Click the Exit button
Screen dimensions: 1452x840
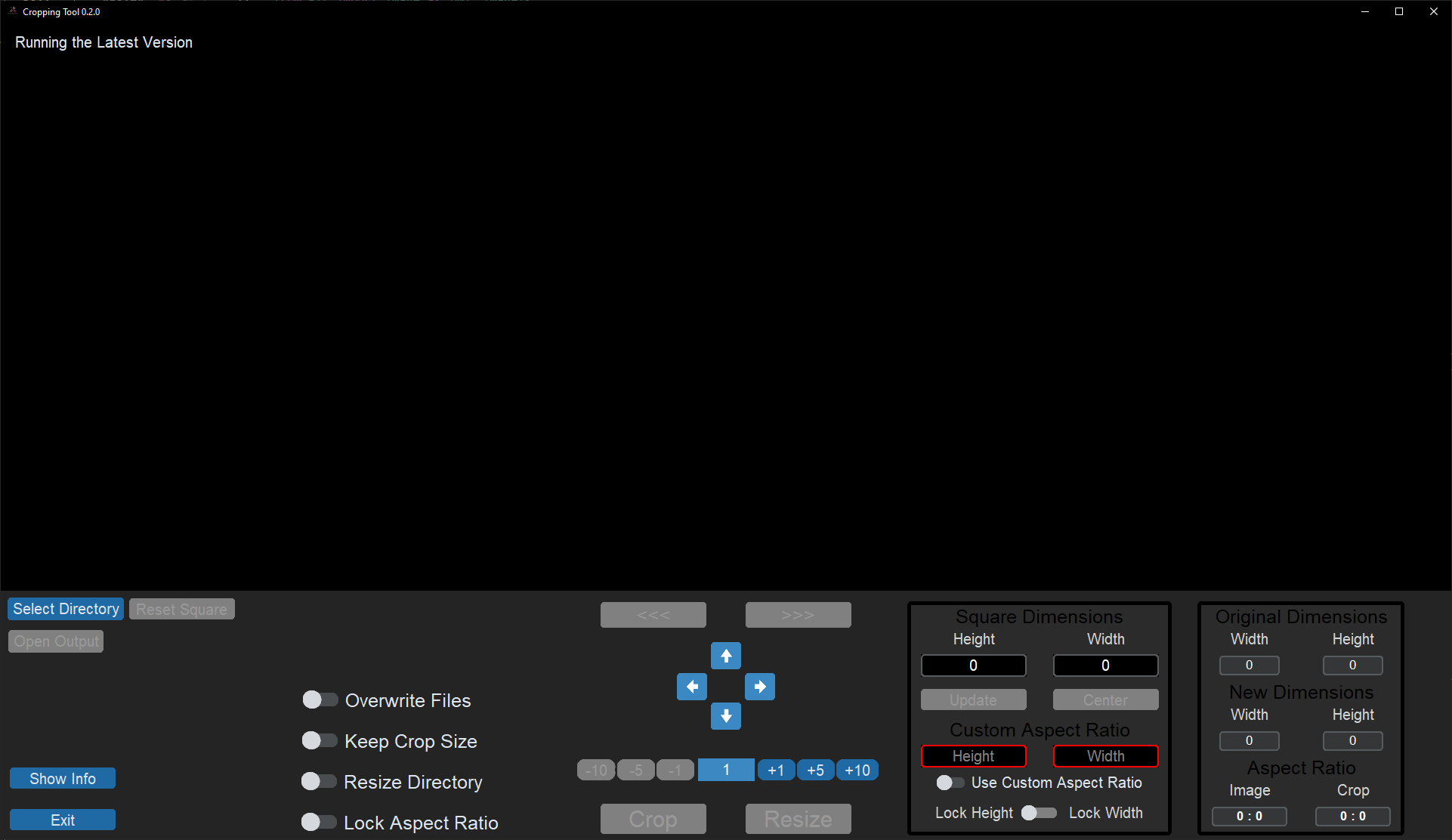(63, 820)
